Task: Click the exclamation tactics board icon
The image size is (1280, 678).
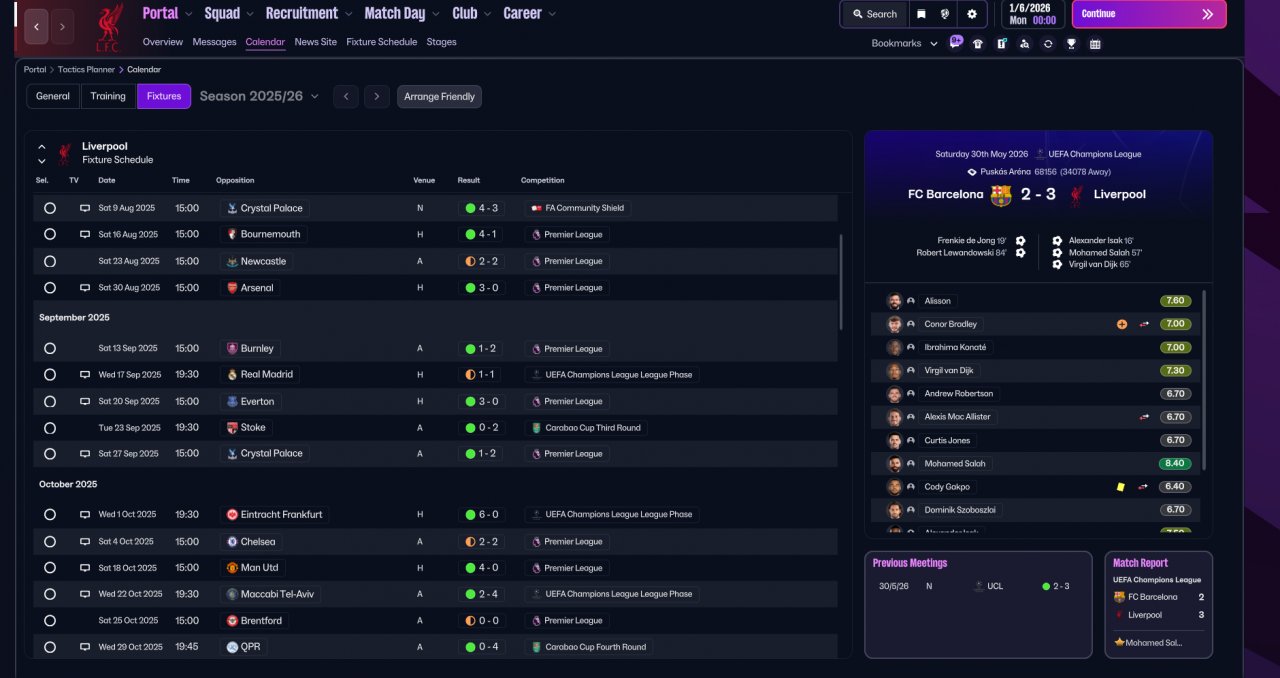Action: point(1001,43)
